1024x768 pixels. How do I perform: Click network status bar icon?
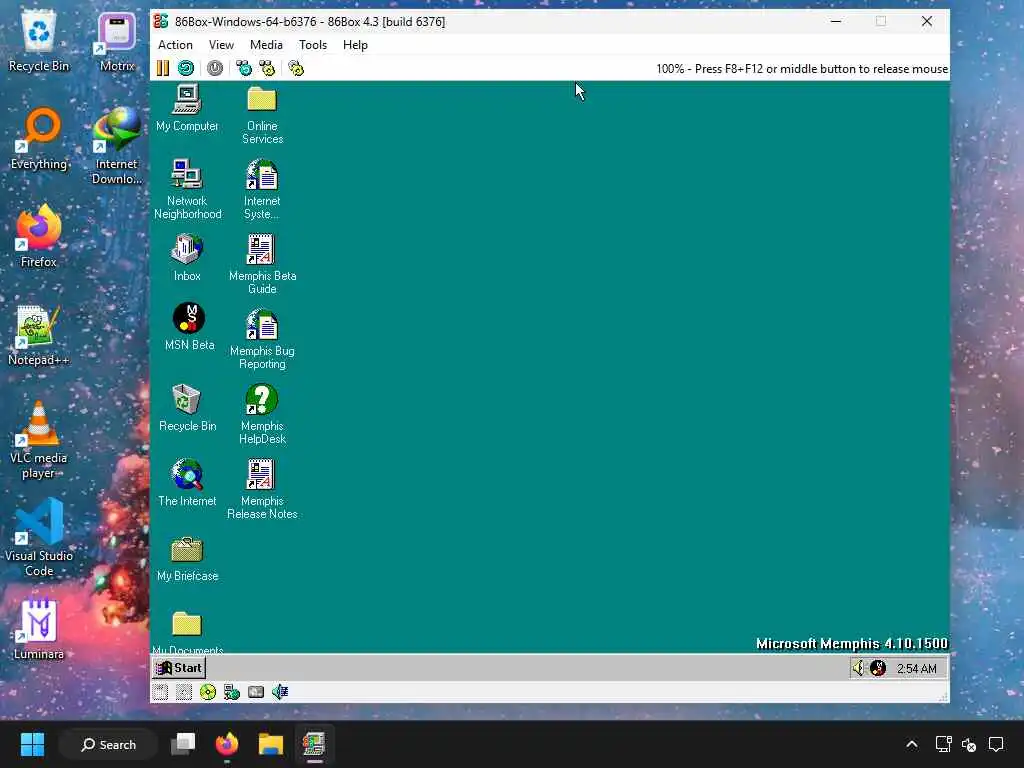[x=232, y=692]
